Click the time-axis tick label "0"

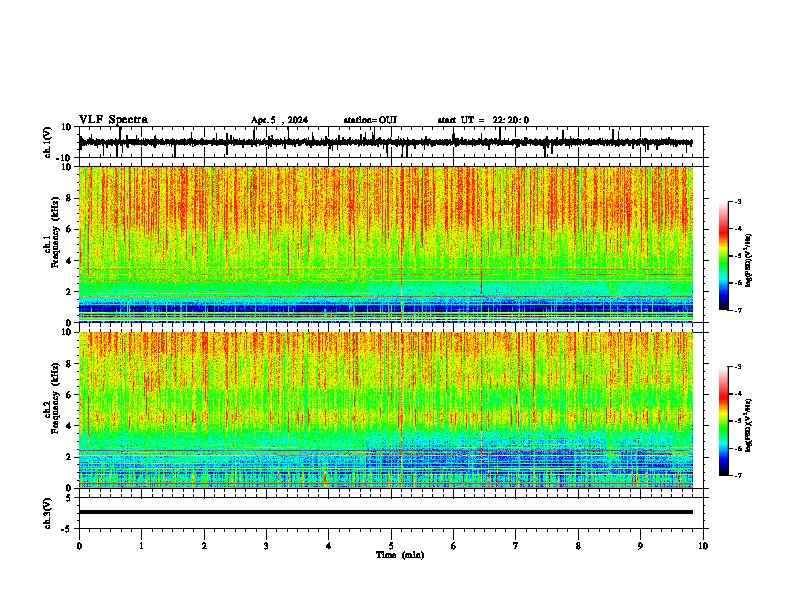(79, 546)
